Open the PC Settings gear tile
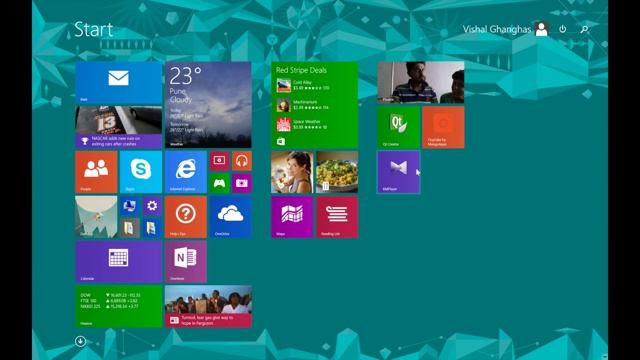Screen dimensions: 640x360 click(x=152, y=206)
